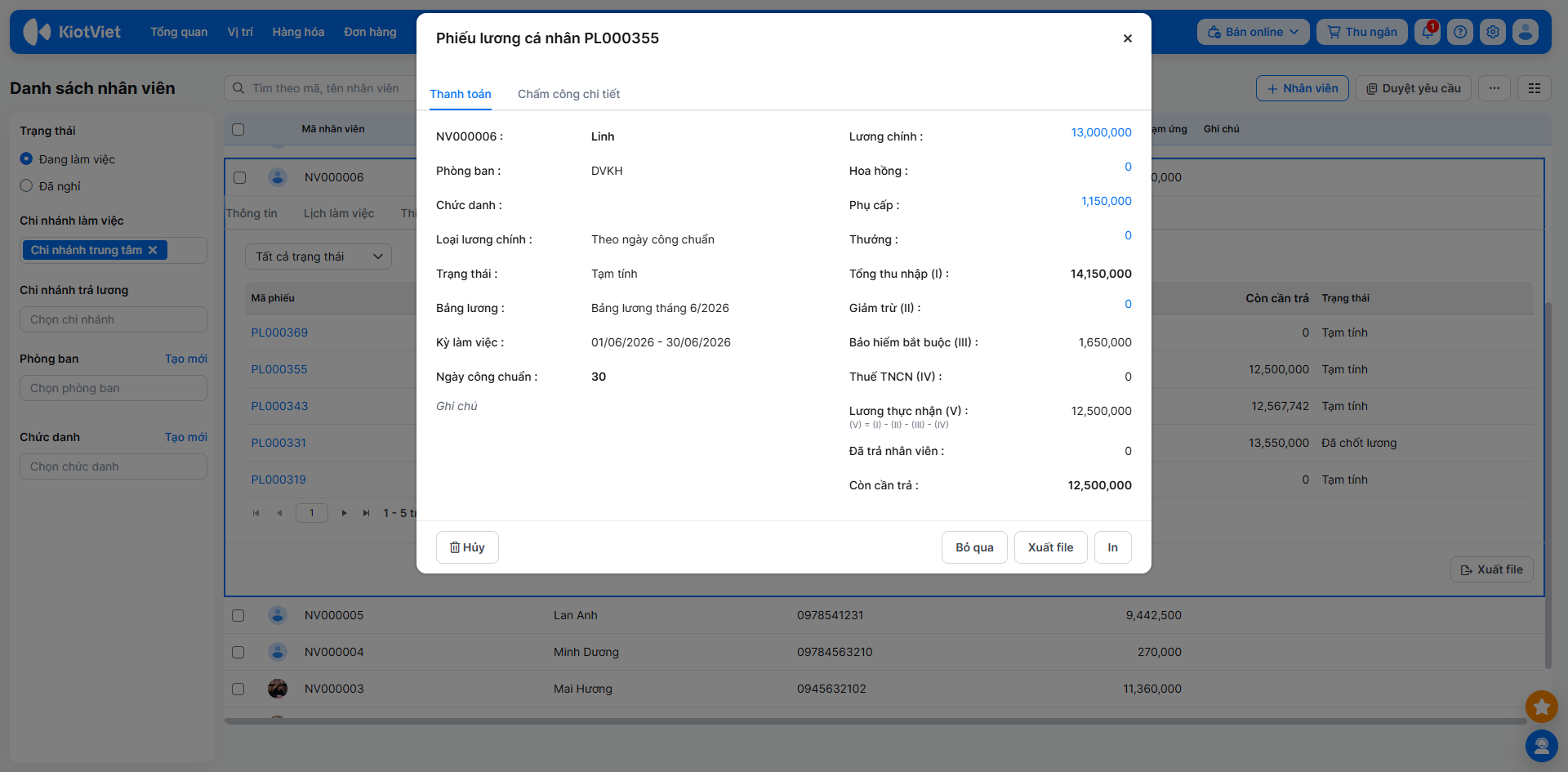This screenshot has width=1568, height=772.
Task: Open Hàng hóa menu
Action: (298, 32)
